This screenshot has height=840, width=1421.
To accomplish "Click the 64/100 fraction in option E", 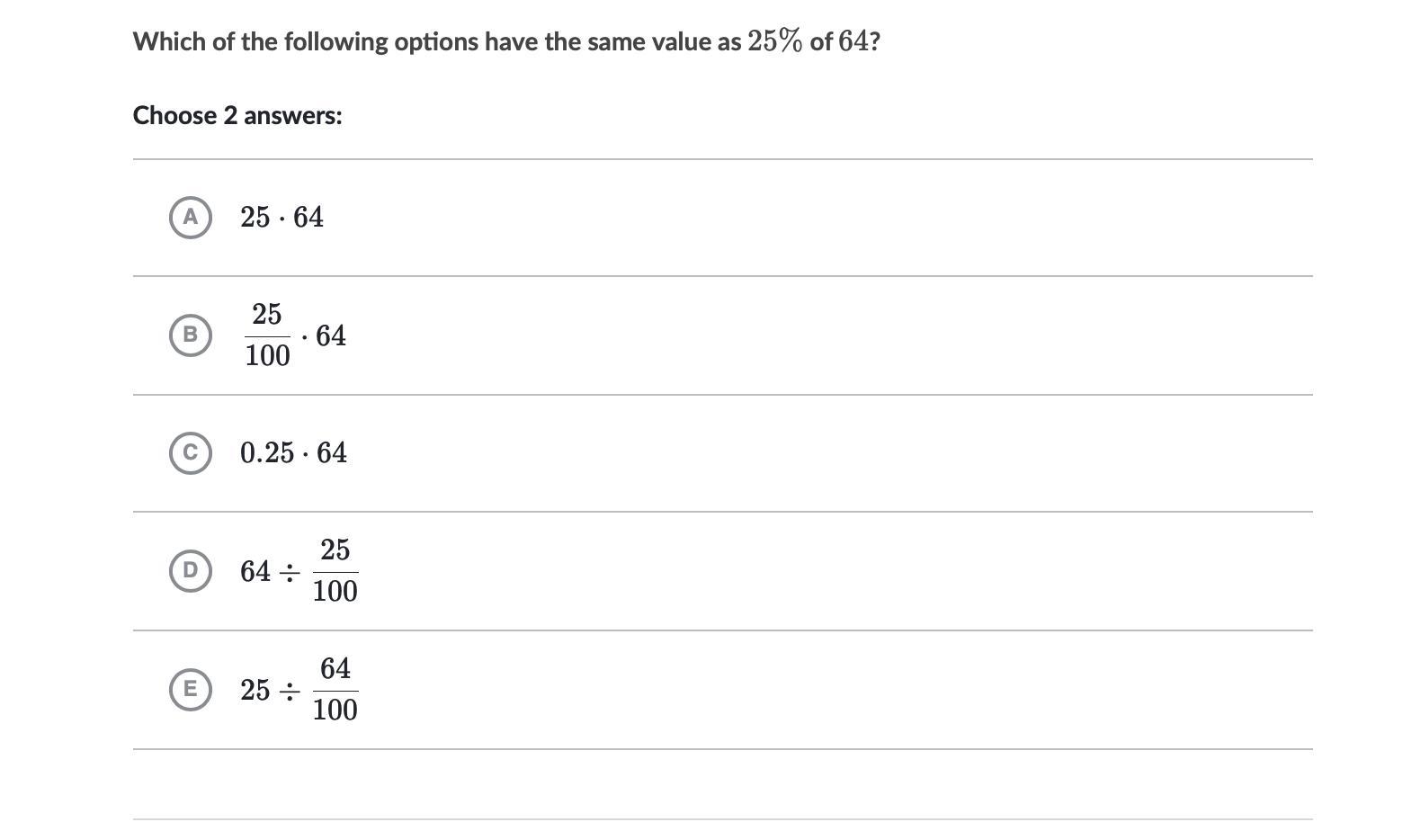I will (x=335, y=690).
